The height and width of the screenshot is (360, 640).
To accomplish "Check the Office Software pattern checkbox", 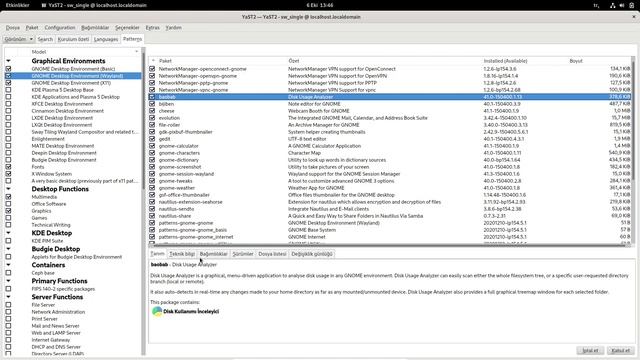I will tap(9, 204).
